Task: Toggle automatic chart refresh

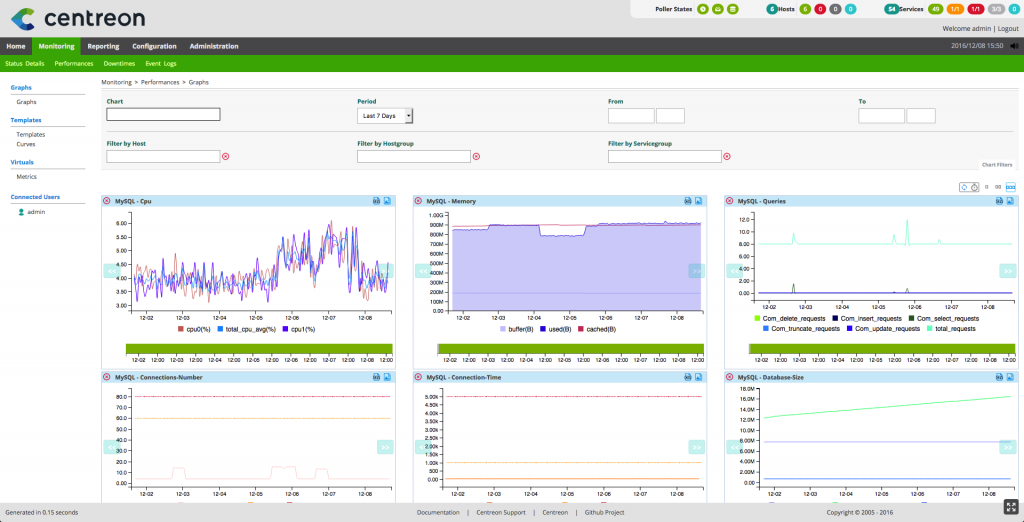Action: pos(964,187)
